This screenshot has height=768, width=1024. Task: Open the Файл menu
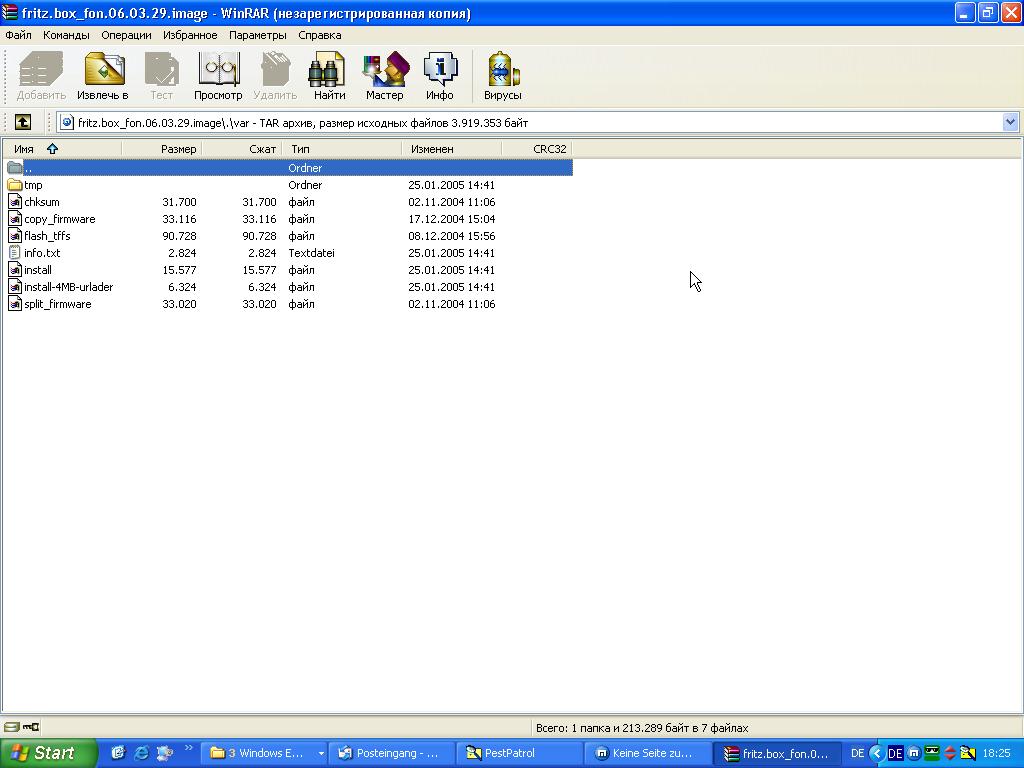[x=18, y=35]
